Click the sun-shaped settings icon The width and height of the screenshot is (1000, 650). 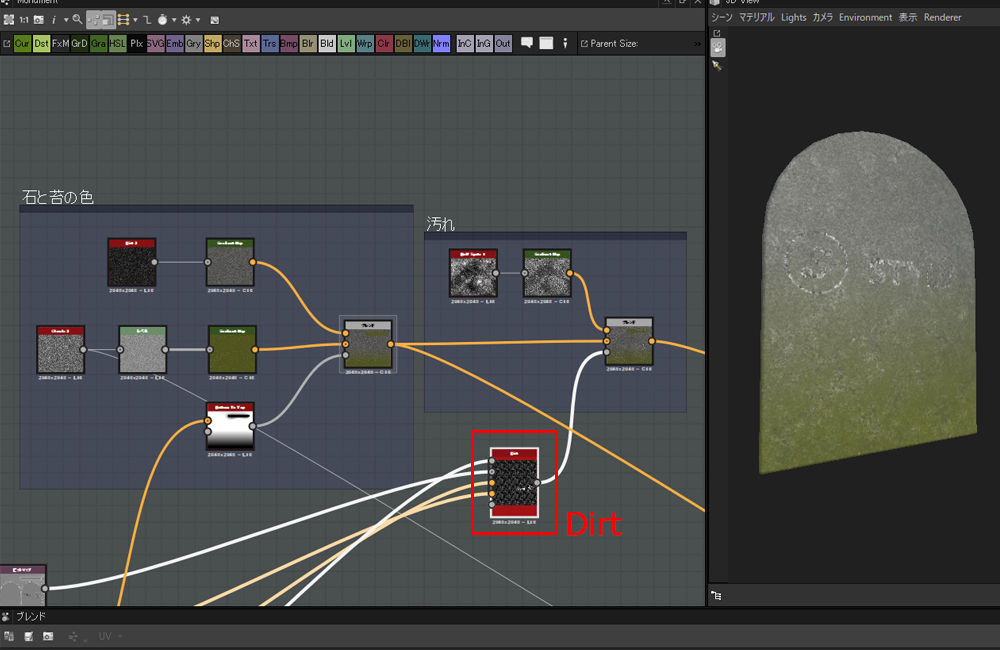pos(186,20)
